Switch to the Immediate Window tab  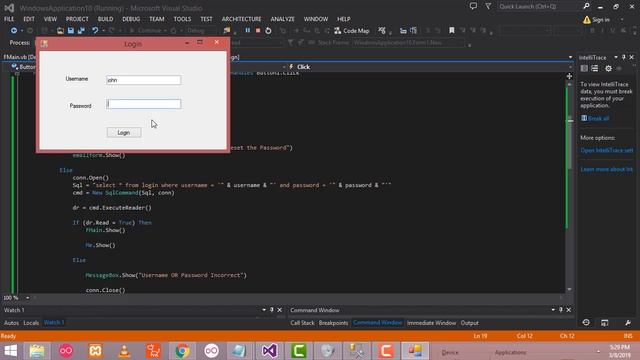431,323
